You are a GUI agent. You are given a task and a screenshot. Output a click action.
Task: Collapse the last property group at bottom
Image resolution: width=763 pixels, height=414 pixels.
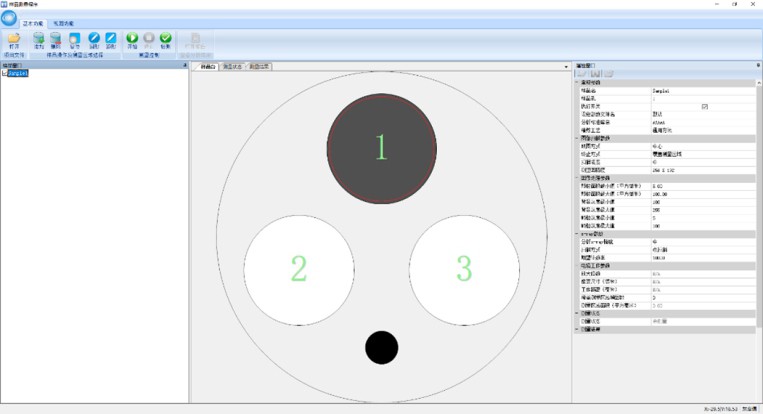(577, 328)
